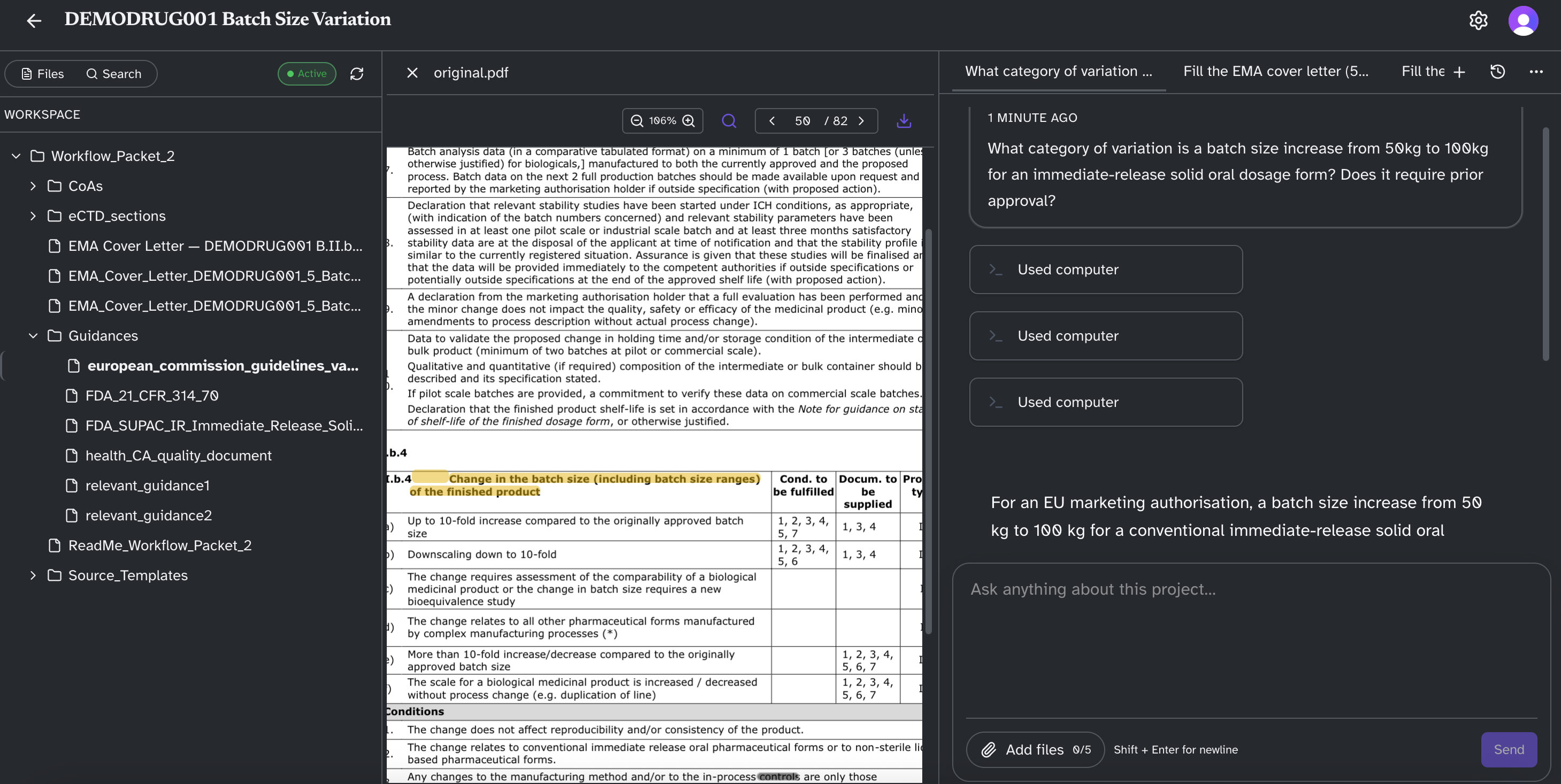Refresh the workspace file list

coord(357,73)
